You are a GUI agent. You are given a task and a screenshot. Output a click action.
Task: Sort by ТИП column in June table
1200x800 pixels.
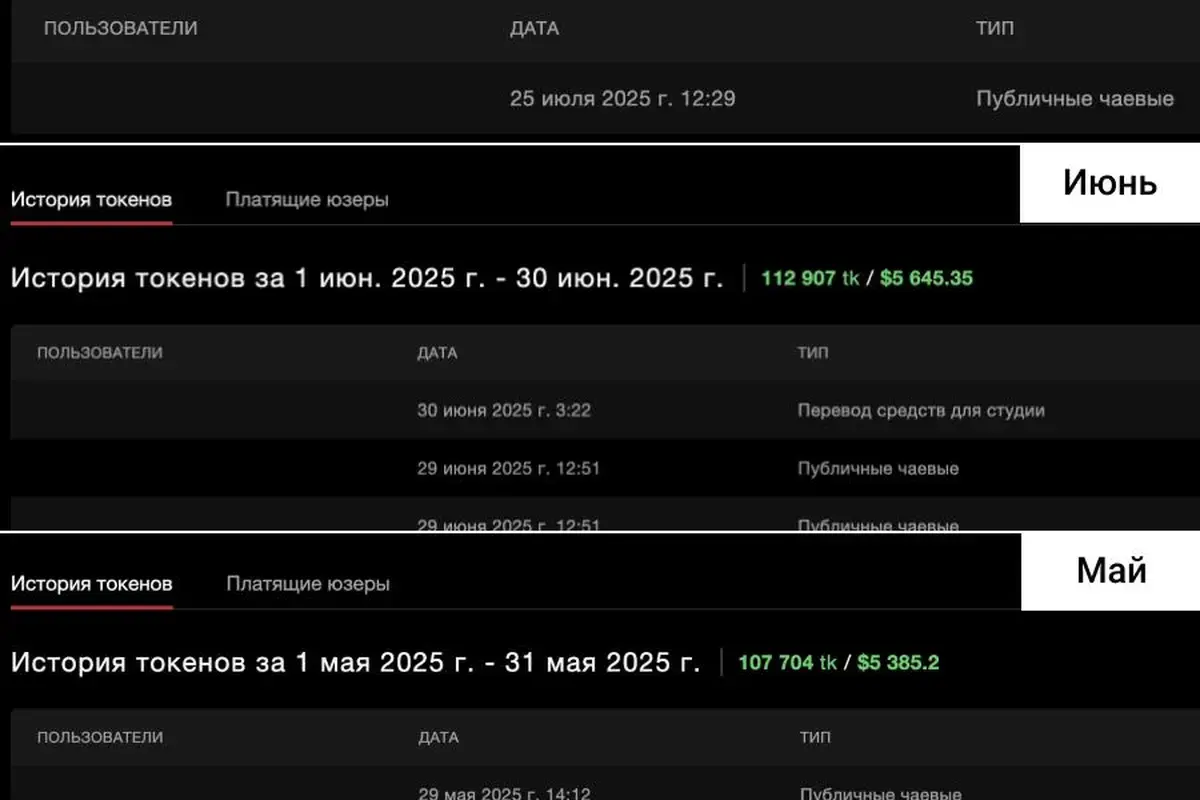[x=812, y=352]
